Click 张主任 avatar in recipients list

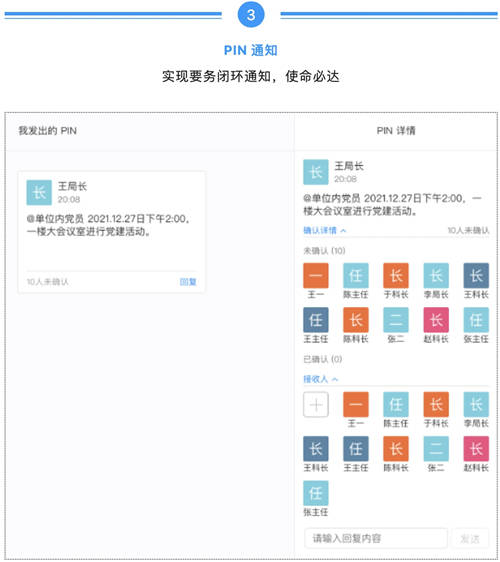tap(315, 493)
